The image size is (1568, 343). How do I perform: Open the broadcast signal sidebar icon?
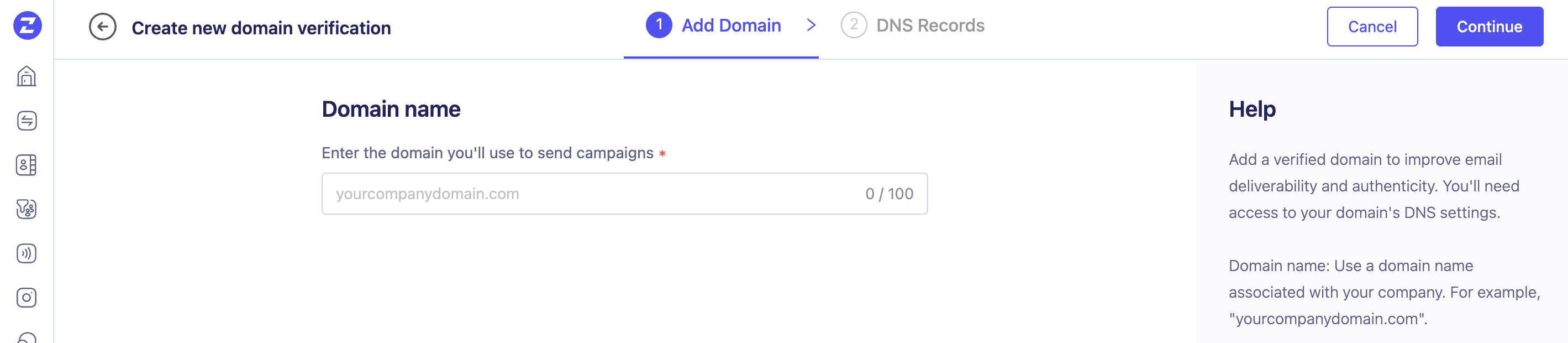click(27, 253)
